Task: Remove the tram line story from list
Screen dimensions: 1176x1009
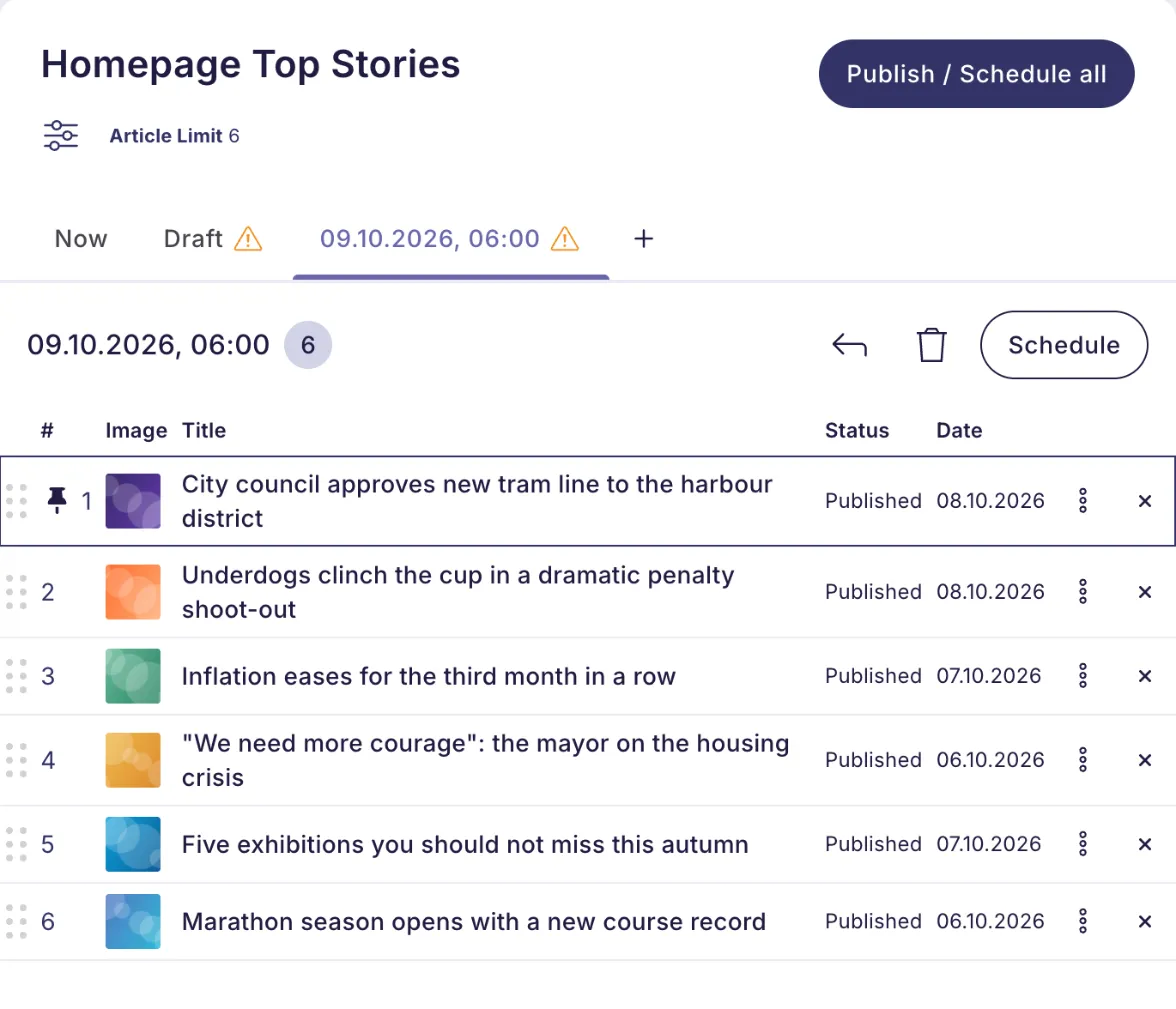Action: click(1144, 501)
